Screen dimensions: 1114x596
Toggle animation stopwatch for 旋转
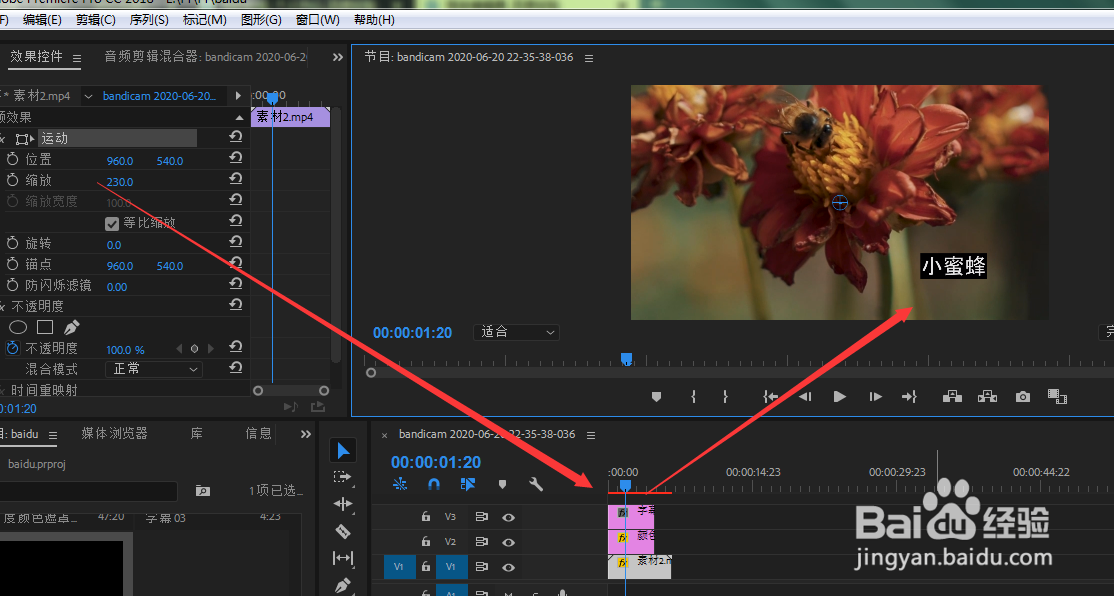pos(12,244)
